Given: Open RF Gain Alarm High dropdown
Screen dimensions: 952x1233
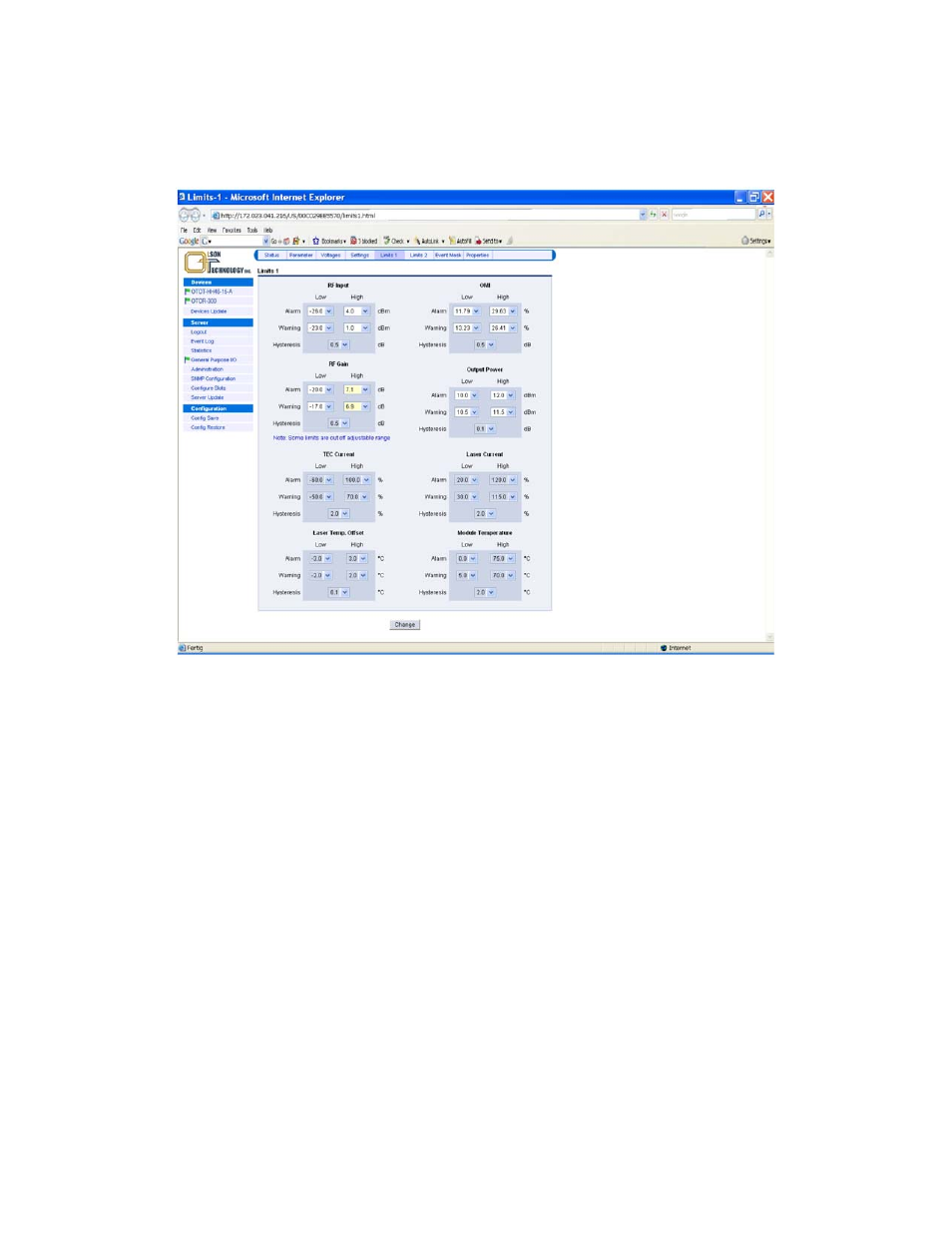Looking at the screenshot, I should click(356, 390).
